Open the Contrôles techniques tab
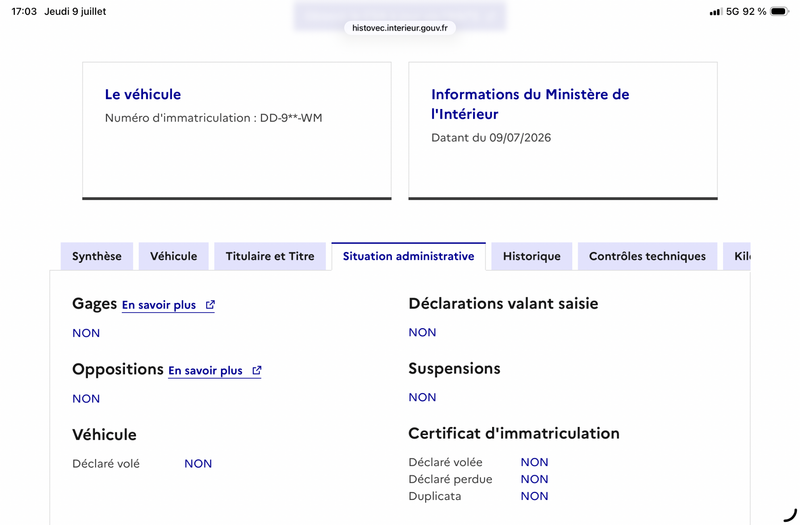This screenshot has width=800, height=525. tap(647, 256)
